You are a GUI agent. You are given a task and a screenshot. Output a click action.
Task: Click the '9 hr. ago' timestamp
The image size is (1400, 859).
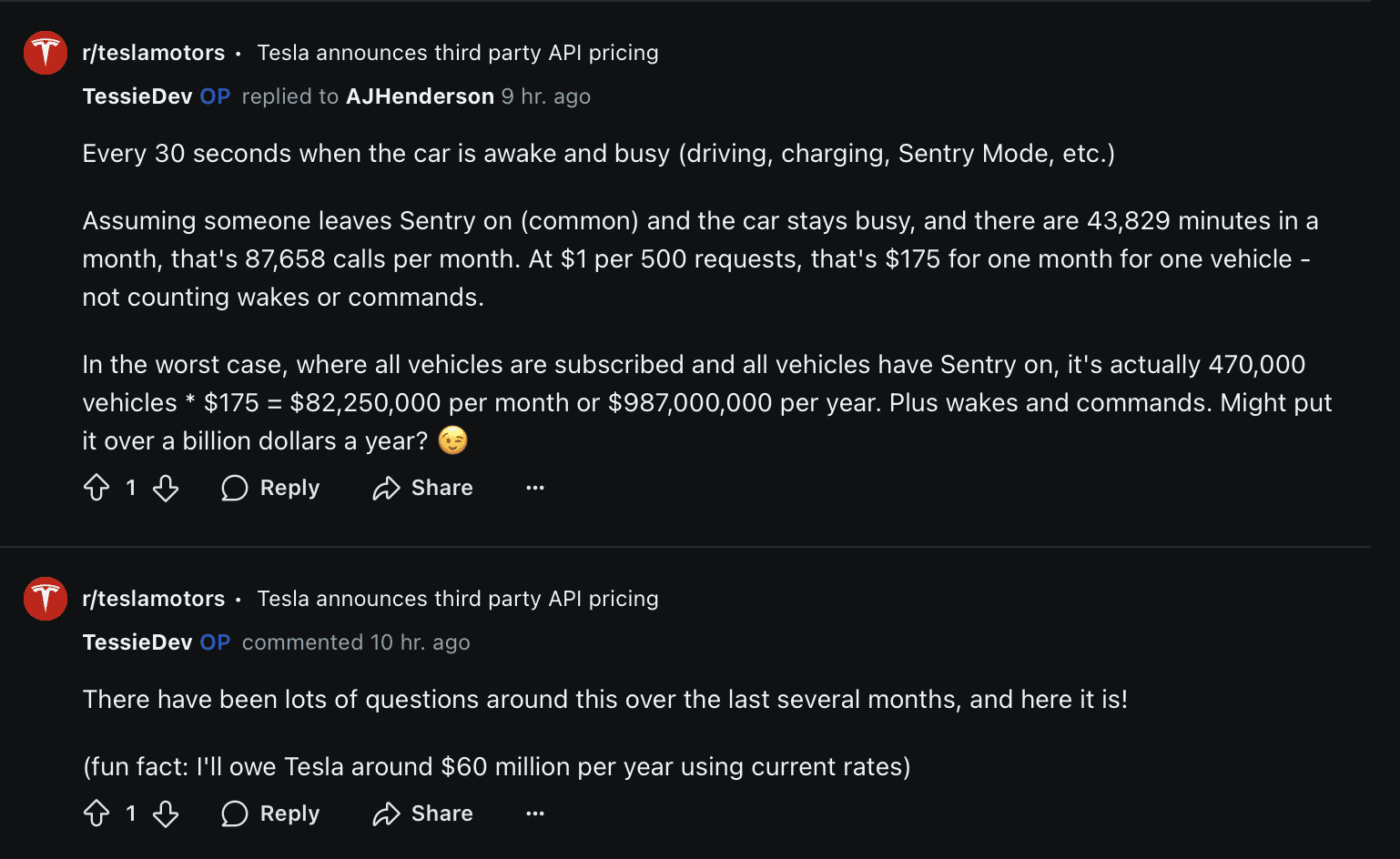point(545,96)
